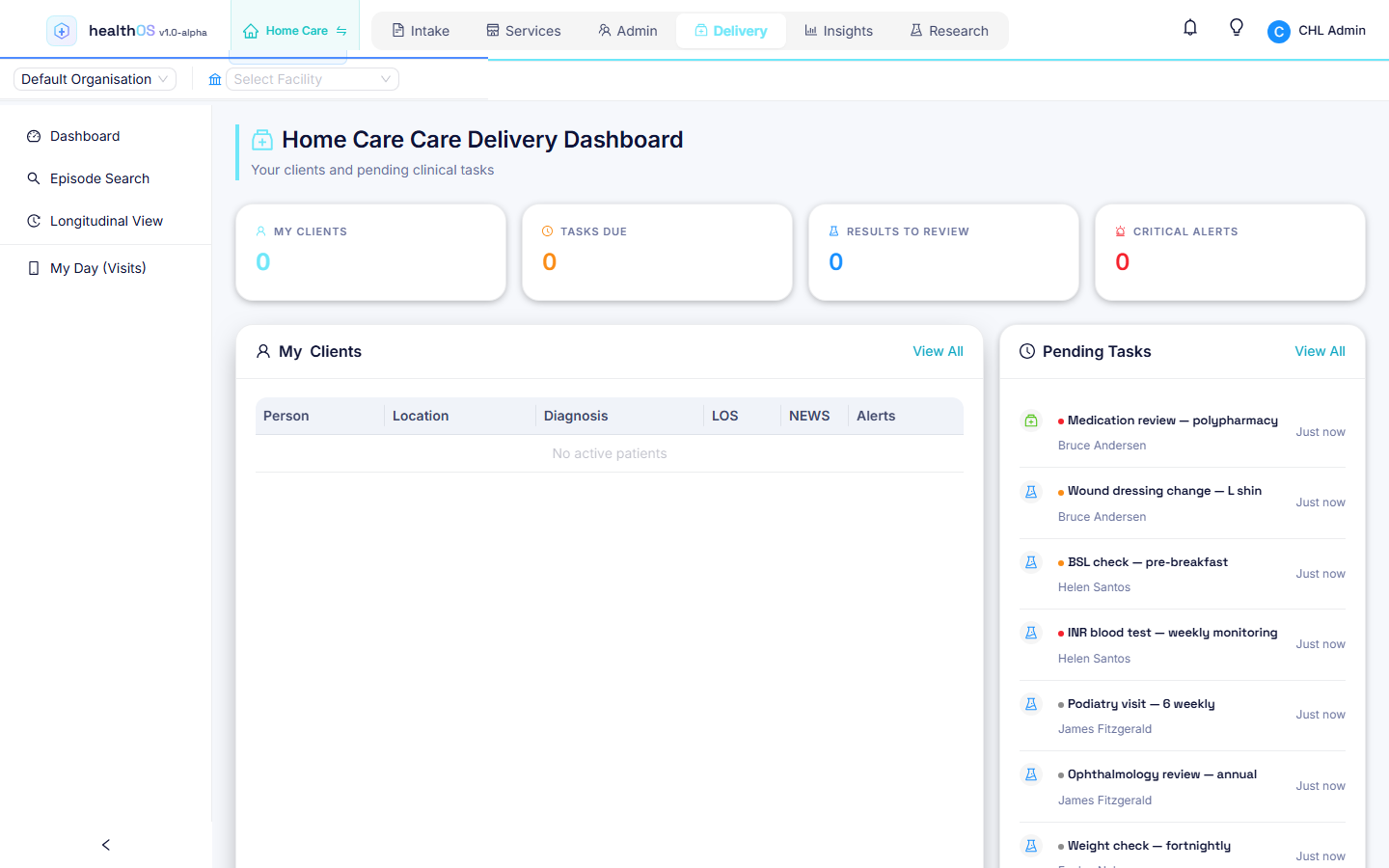Open the Intake tab
This screenshot has height=868, width=1389.
pos(421,31)
